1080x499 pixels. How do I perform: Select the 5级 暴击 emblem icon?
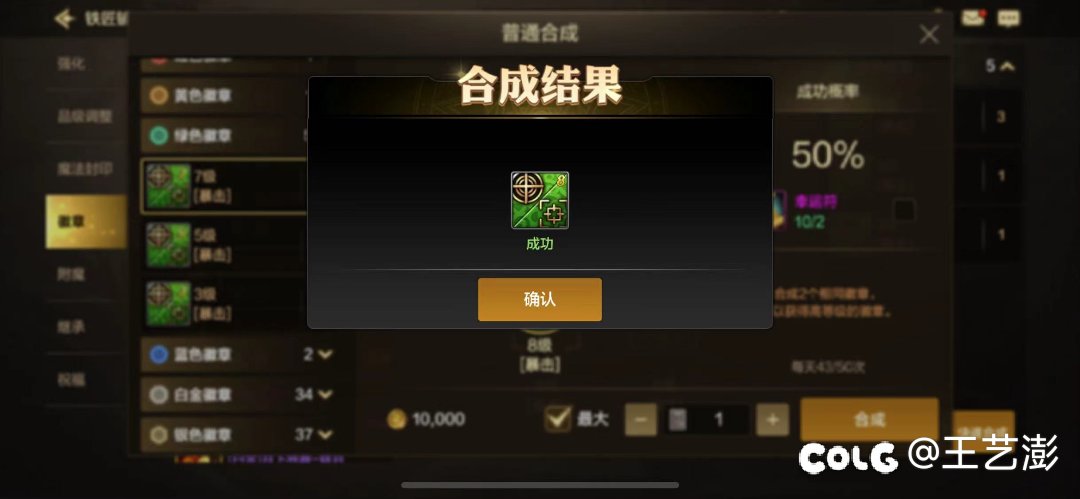tap(169, 245)
